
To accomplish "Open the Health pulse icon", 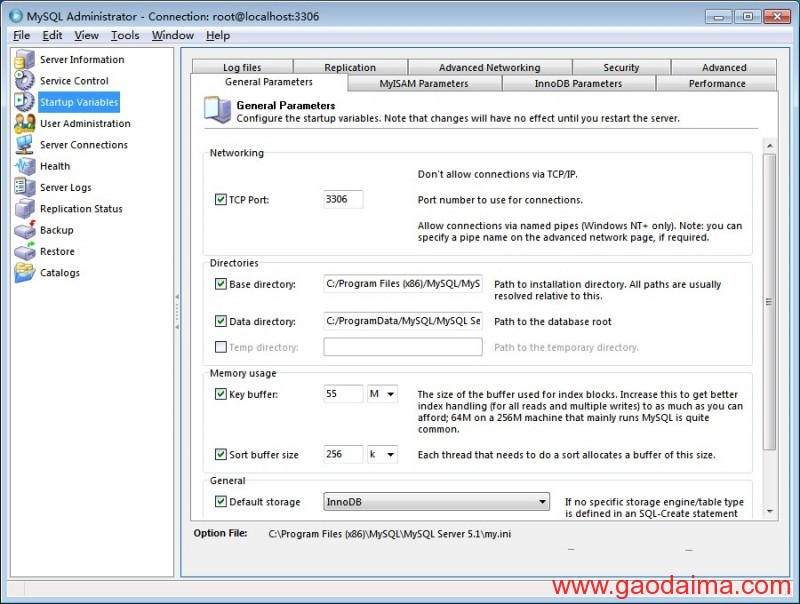I will 24,166.
